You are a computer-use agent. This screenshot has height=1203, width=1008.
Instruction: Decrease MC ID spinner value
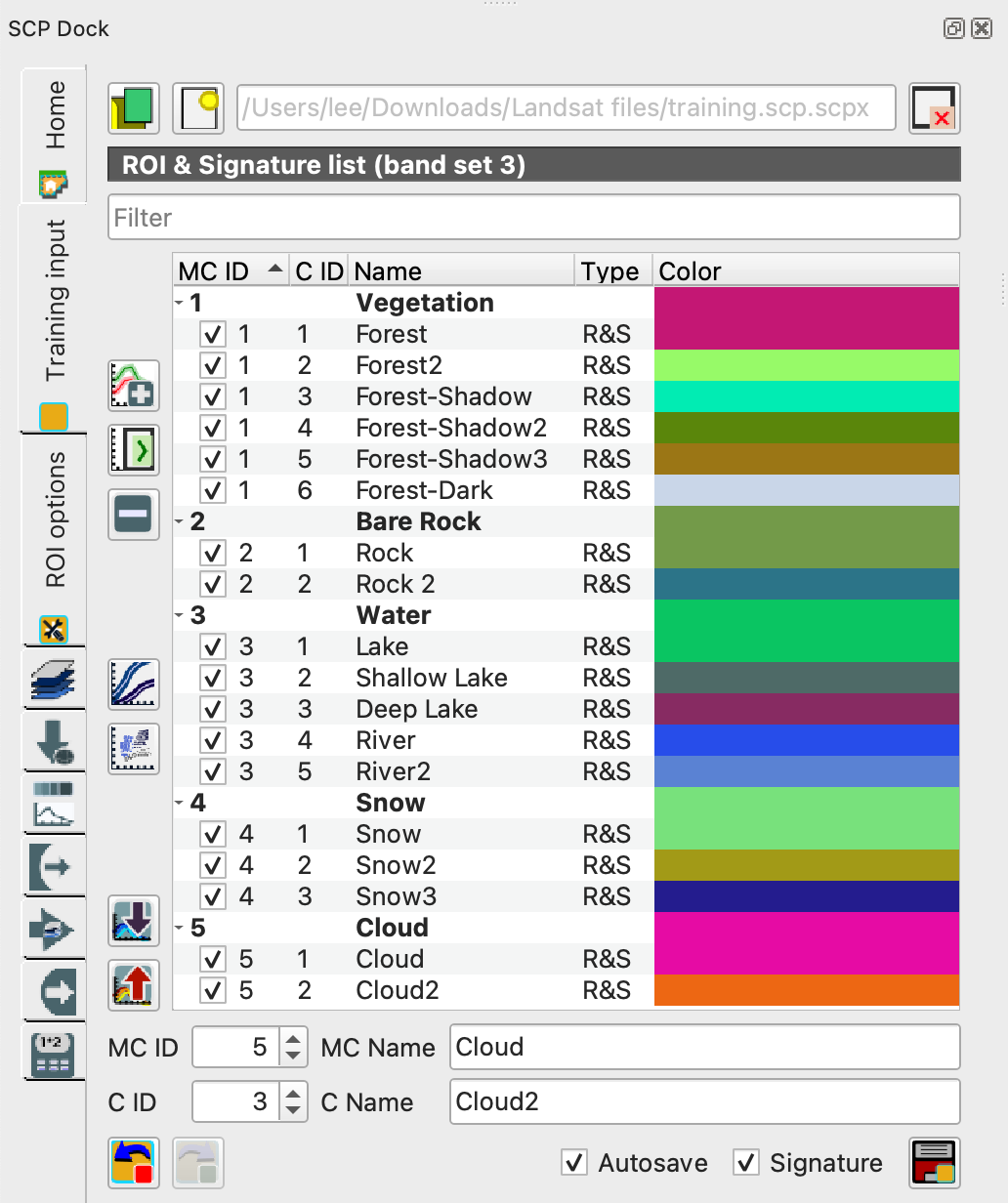coord(293,1058)
